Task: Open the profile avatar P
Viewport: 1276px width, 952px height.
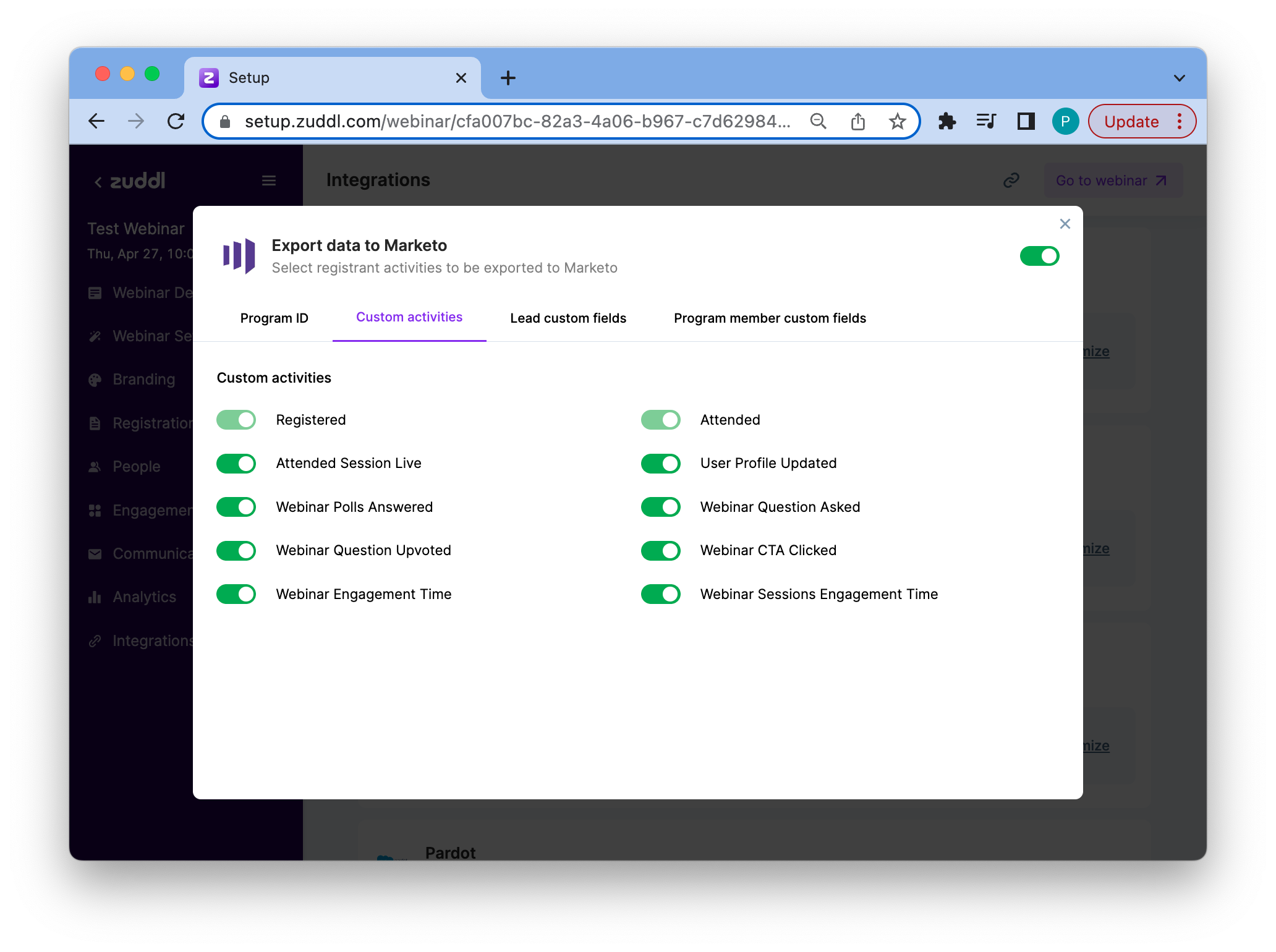Action: [1065, 121]
